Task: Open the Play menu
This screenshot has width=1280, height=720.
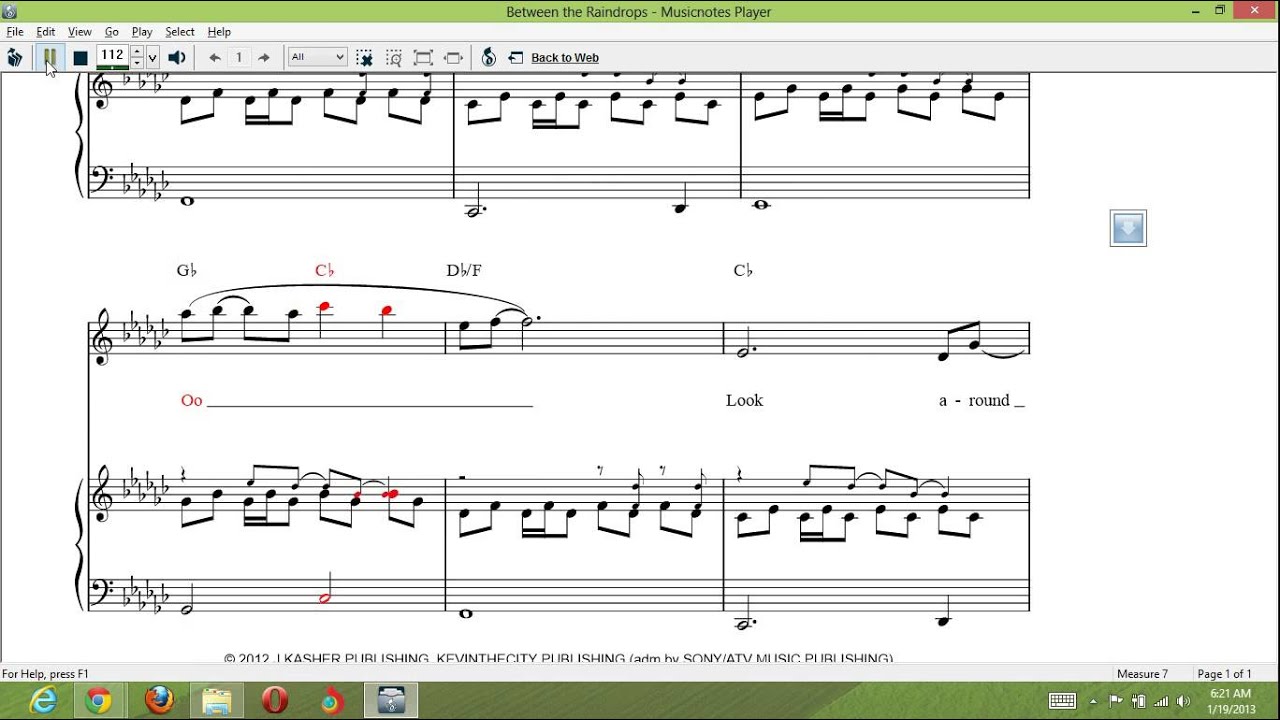Action: click(x=142, y=32)
